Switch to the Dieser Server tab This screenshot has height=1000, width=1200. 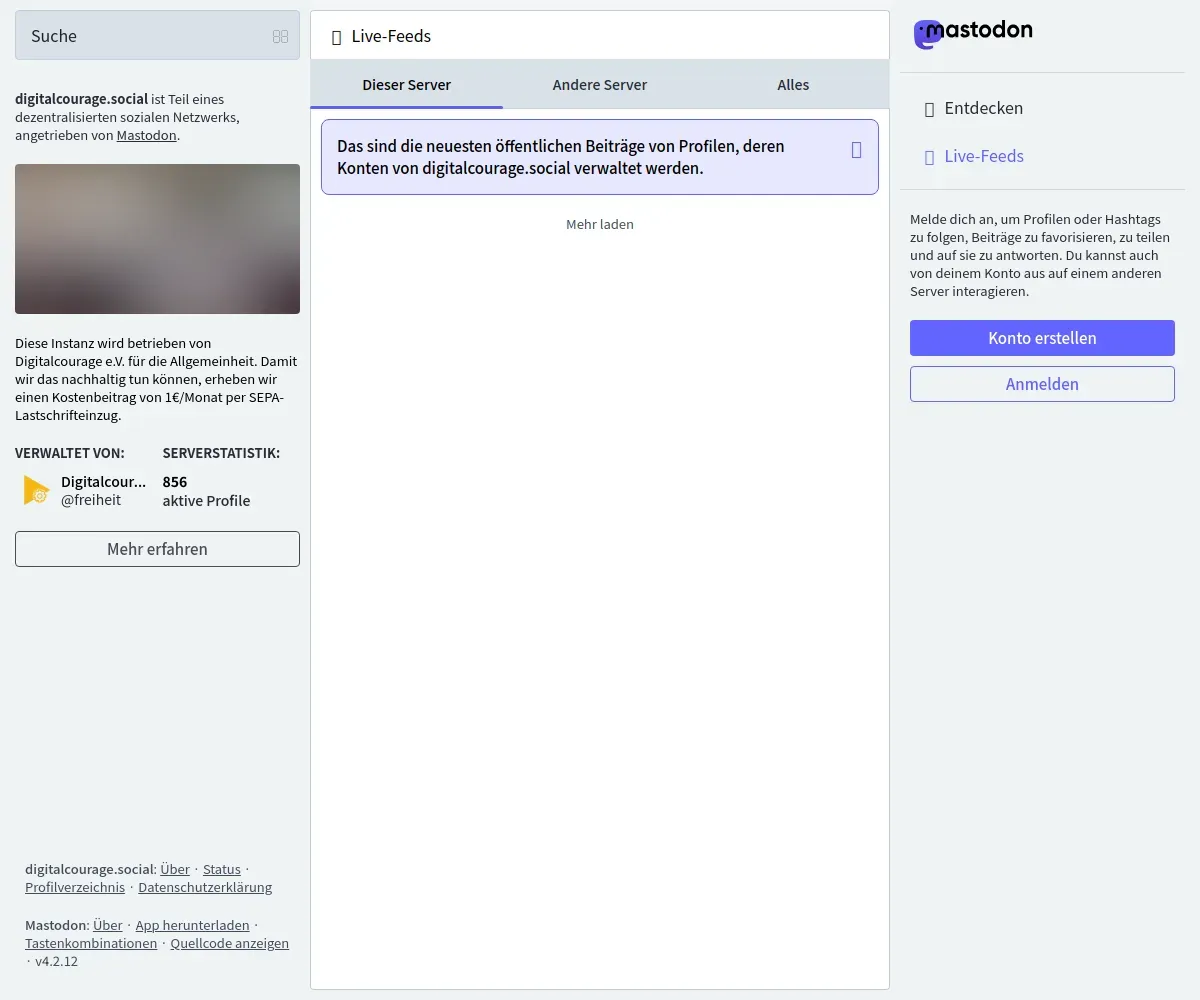[407, 85]
